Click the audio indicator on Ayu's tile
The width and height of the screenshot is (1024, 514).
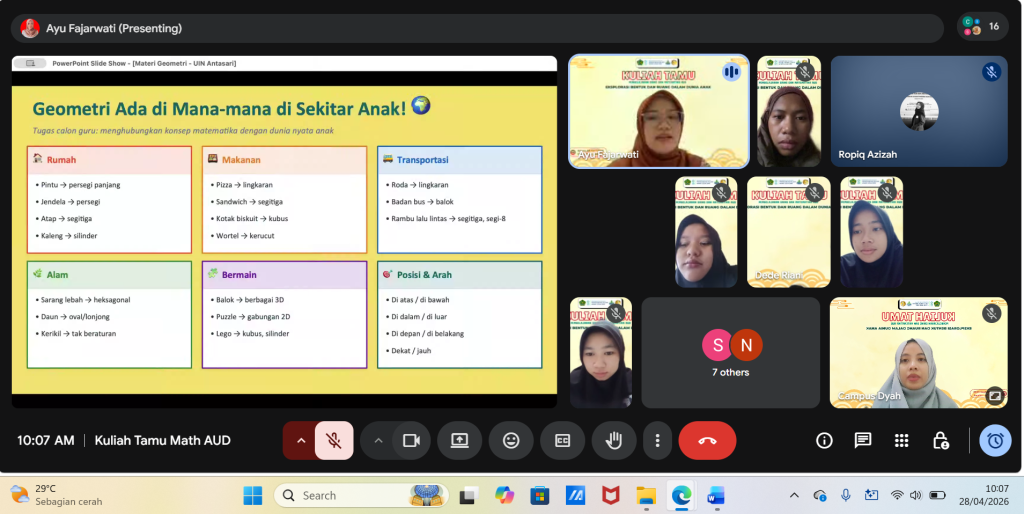click(731, 72)
